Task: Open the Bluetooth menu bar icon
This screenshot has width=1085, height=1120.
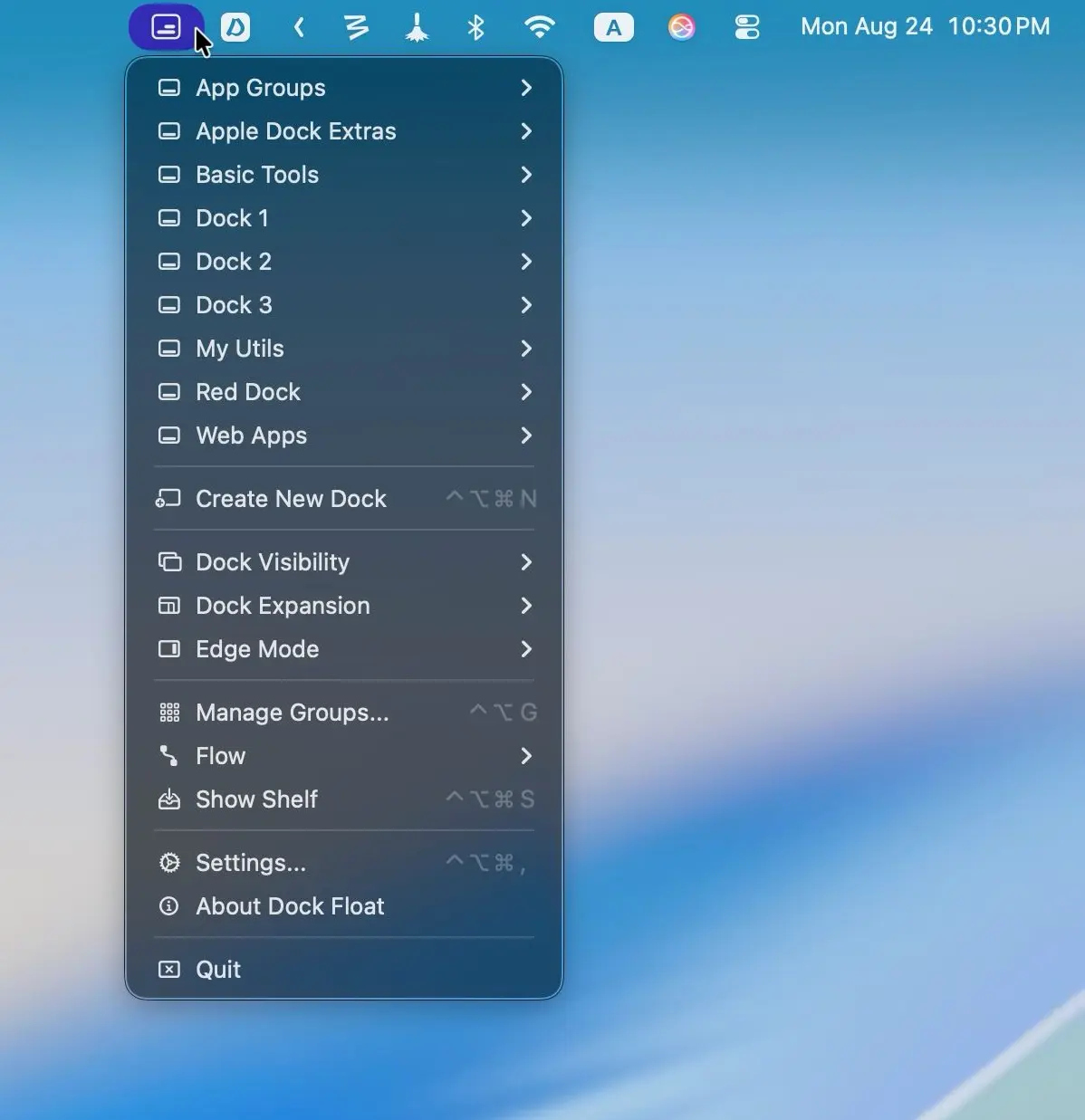Action: (476, 27)
